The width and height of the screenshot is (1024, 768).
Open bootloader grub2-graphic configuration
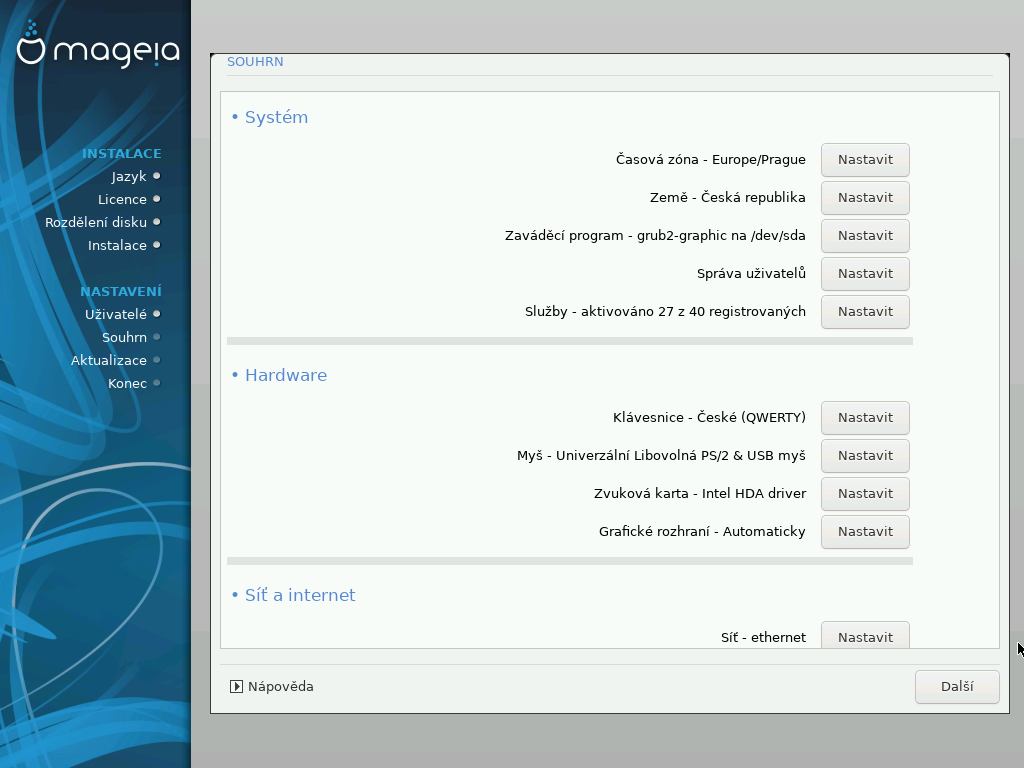point(865,236)
